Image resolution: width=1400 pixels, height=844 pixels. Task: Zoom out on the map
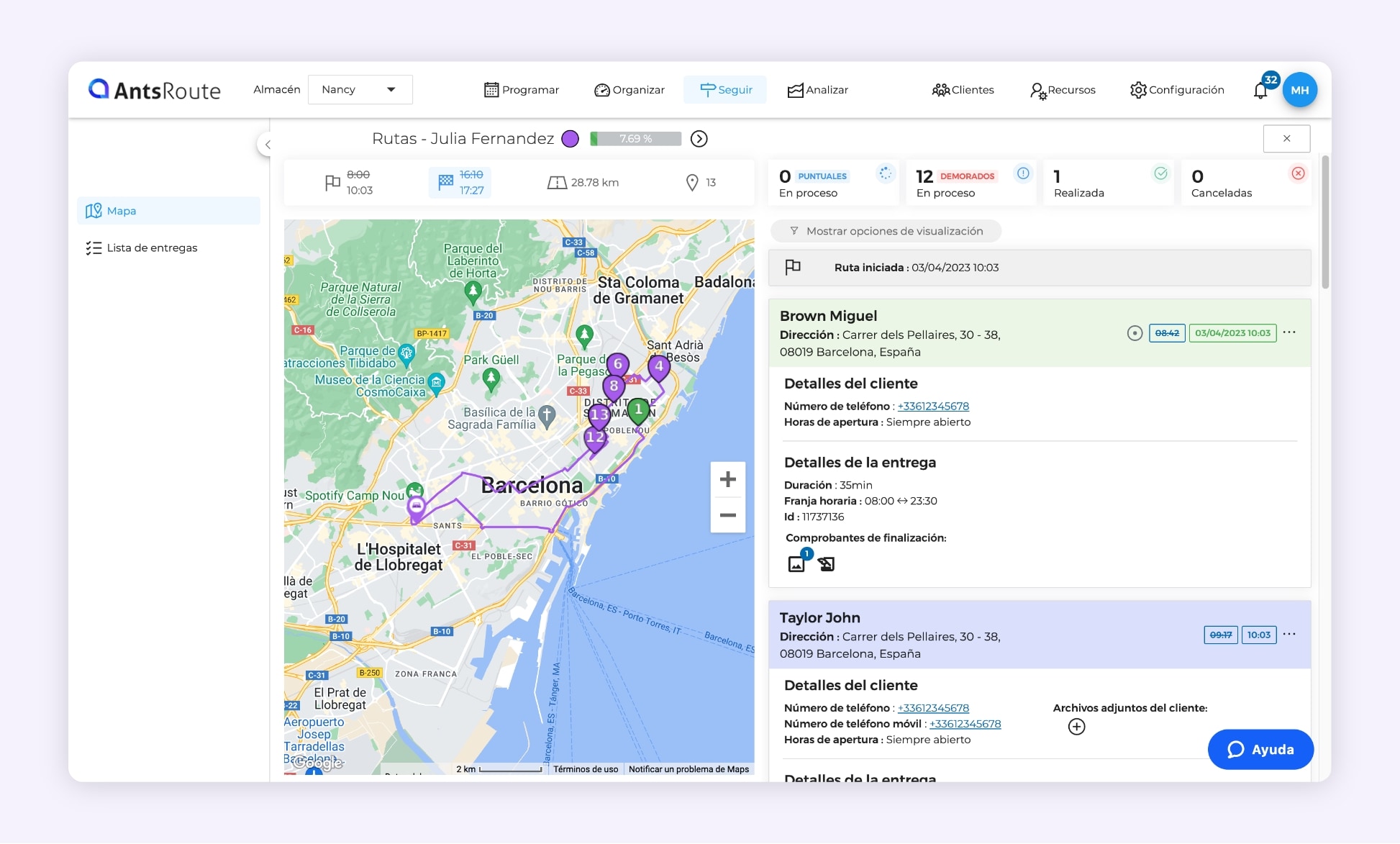(x=727, y=515)
